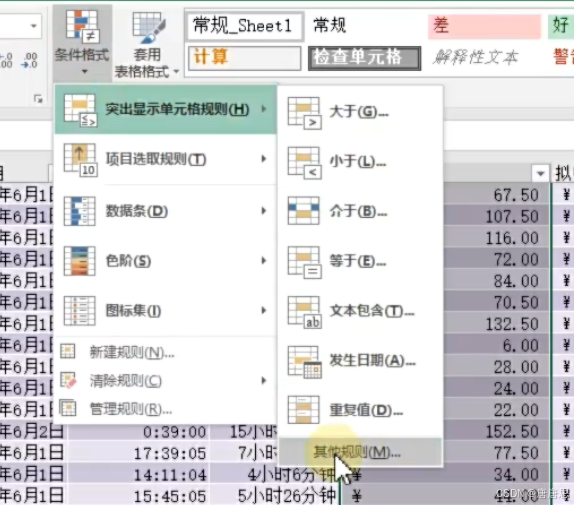Screen dimensions: 574x505
Task: Select 等于(E)... rule option
Action: point(360,261)
